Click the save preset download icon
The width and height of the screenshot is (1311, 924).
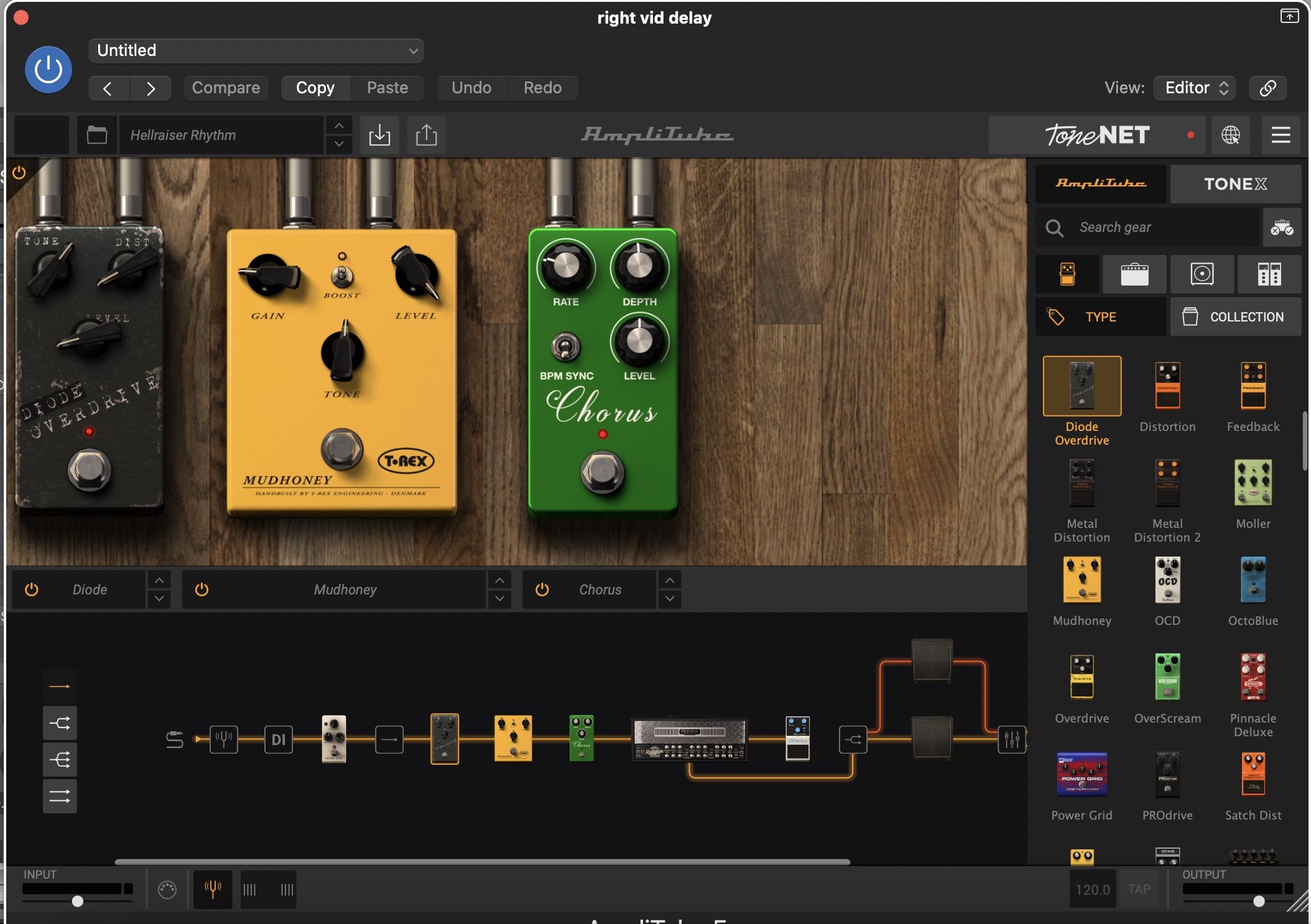[379, 135]
